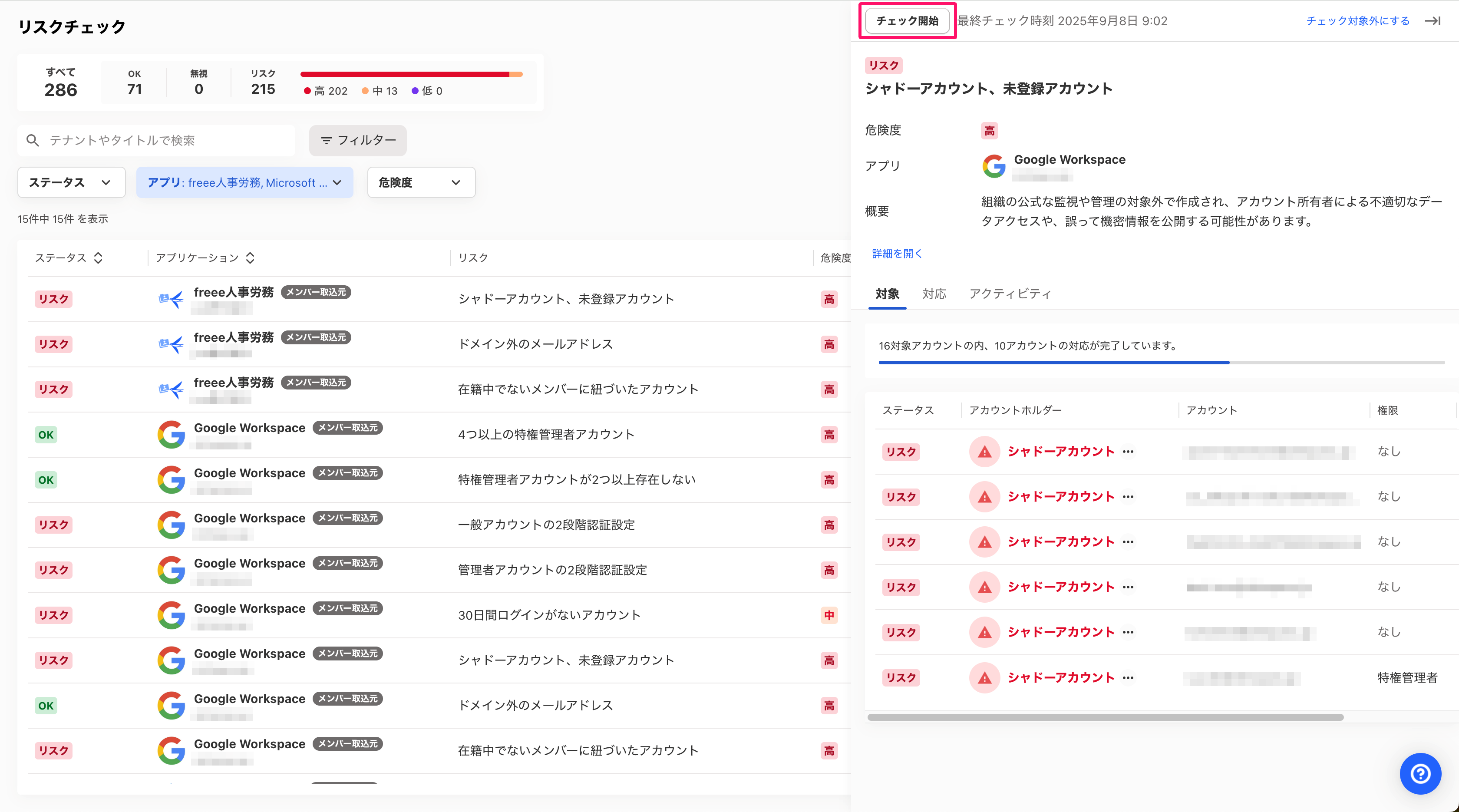Select the 30日間ログインがないアカウント risk text
The height and width of the screenshot is (812, 1459).
[549, 615]
